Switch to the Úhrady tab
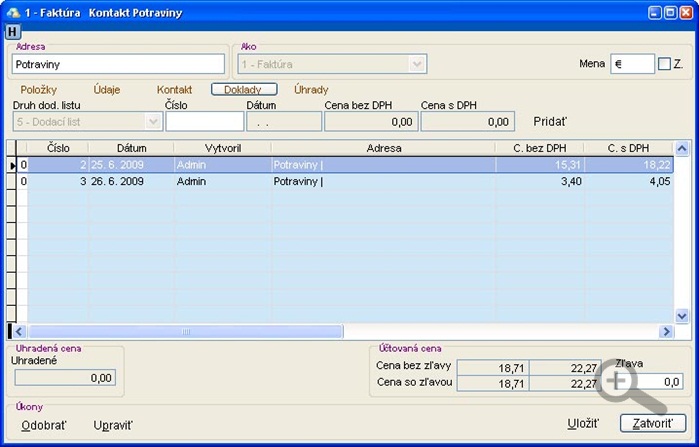699x447 pixels. 311,90
